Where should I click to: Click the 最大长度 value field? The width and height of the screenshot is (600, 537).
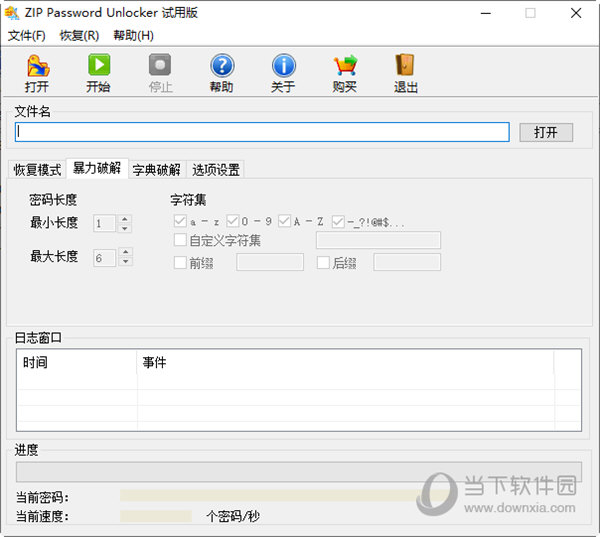click(x=104, y=258)
